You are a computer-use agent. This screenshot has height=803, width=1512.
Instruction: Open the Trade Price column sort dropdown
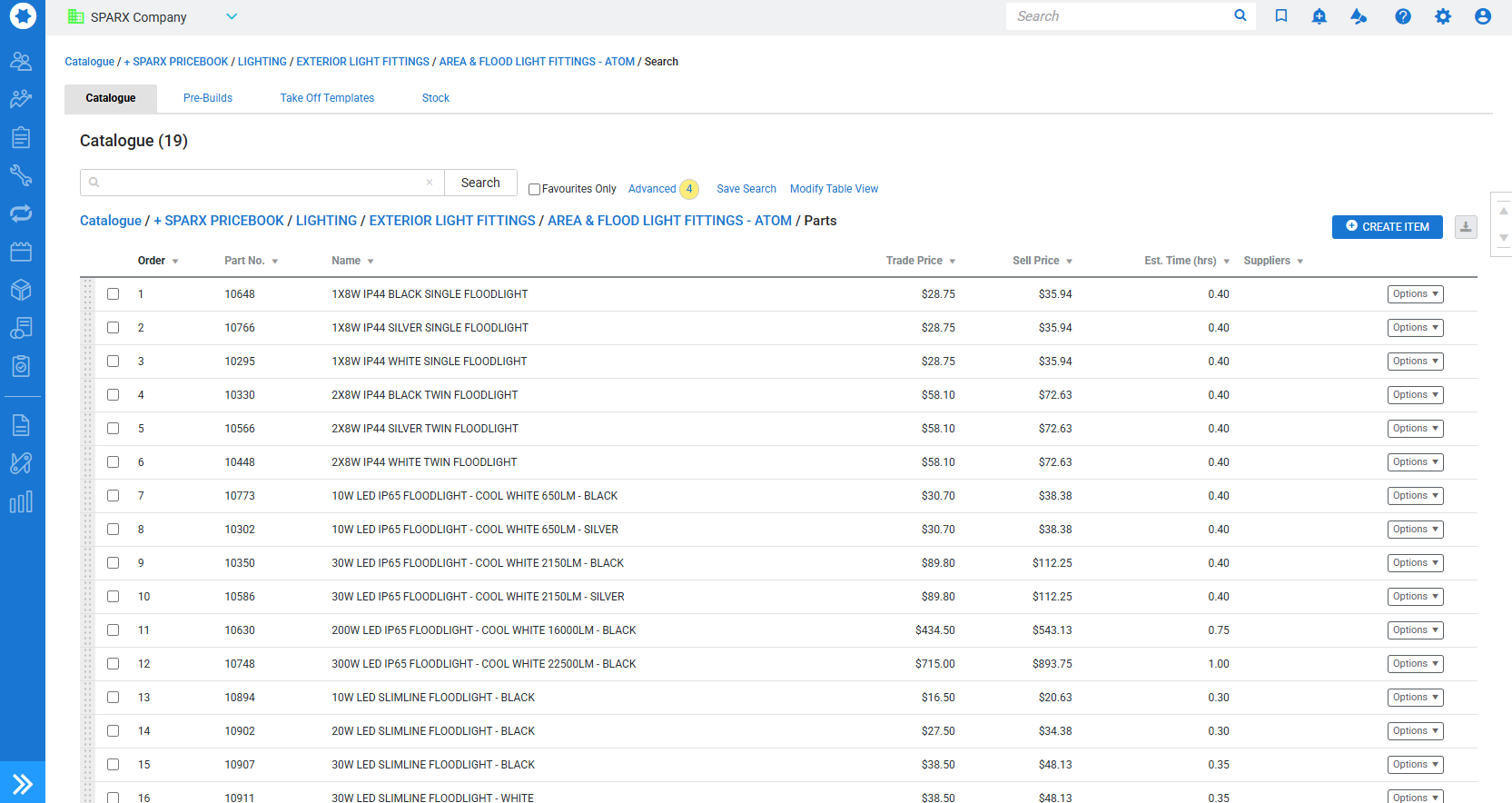(x=952, y=262)
